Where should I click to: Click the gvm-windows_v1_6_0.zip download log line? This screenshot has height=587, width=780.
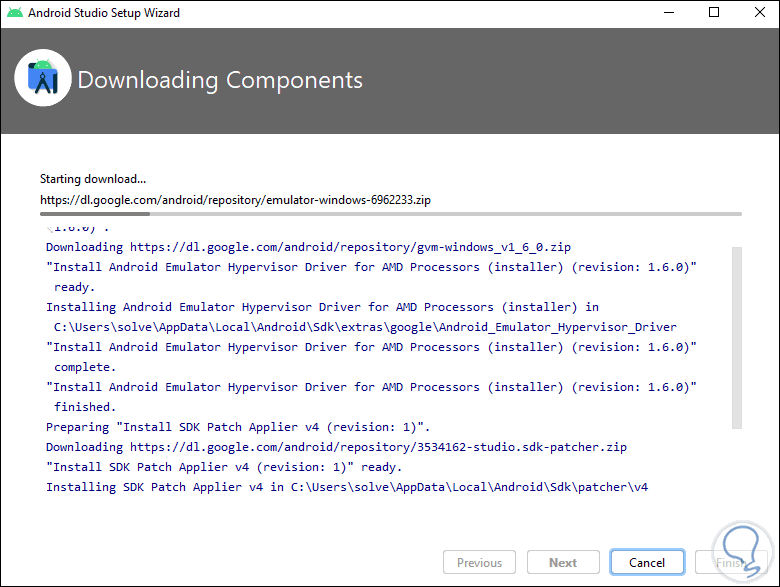click(308, 247)
